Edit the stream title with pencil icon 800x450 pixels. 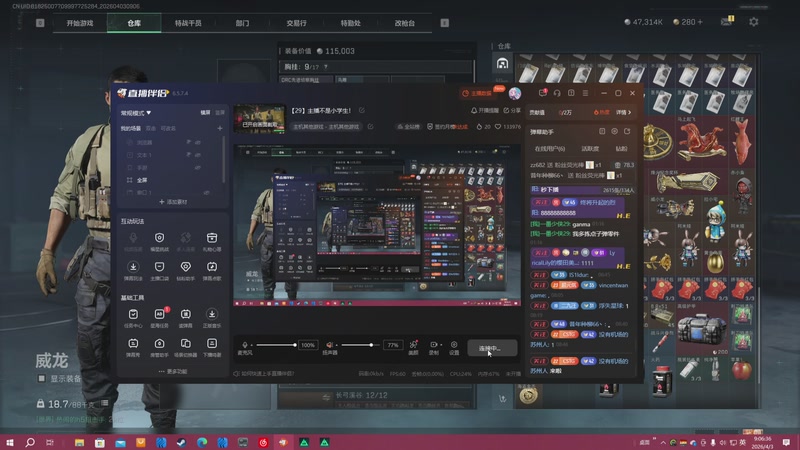[362, 110]
